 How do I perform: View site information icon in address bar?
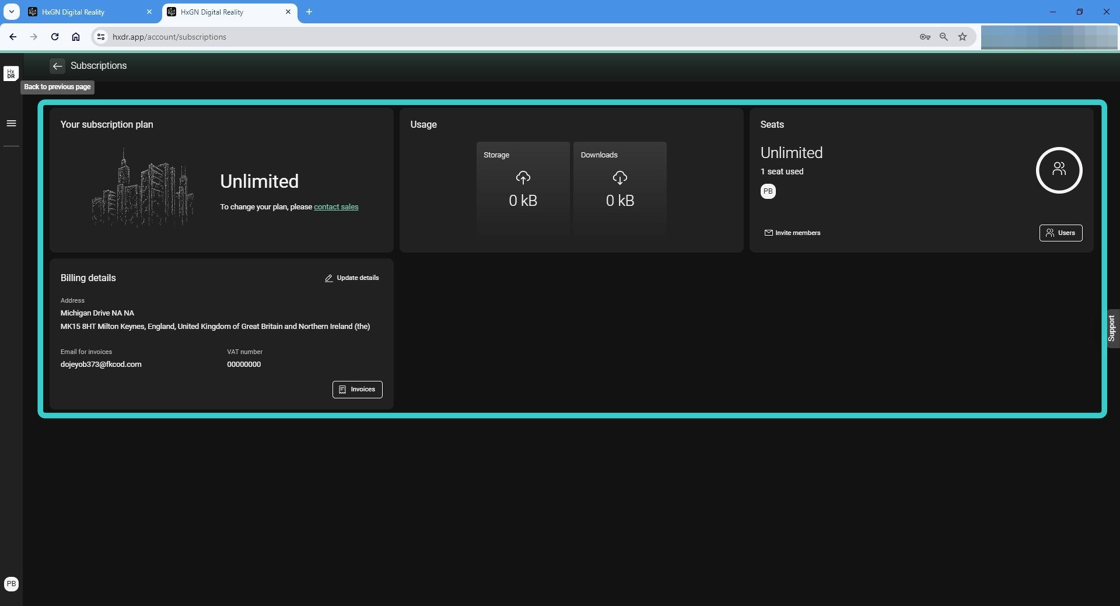pos(101,37)
